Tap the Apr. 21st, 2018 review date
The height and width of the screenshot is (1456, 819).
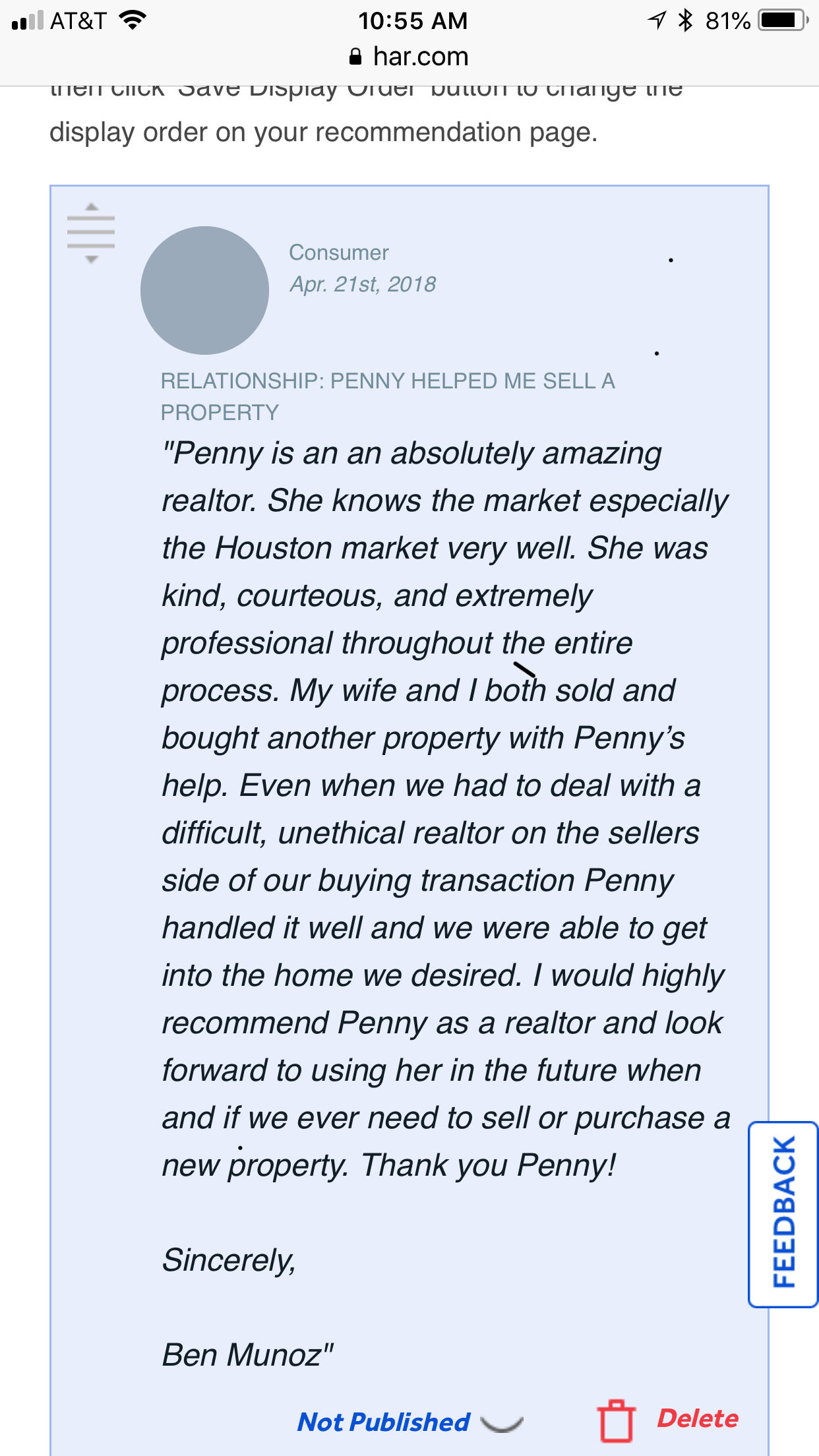pyautogui.click(x=363, y=284)
